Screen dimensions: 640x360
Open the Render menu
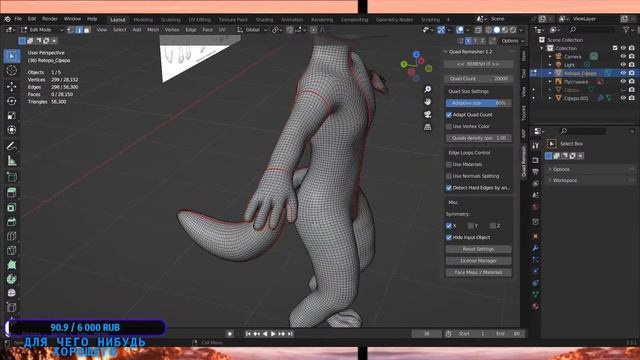click(50, 19)
